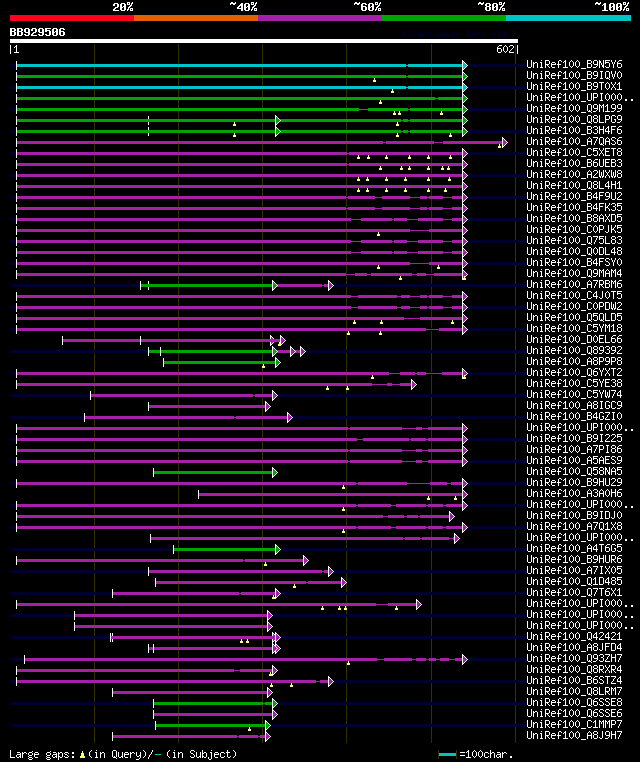Select the UniRef100_D0EL66 label
The image size is (640, 762).
coord(574,340)
